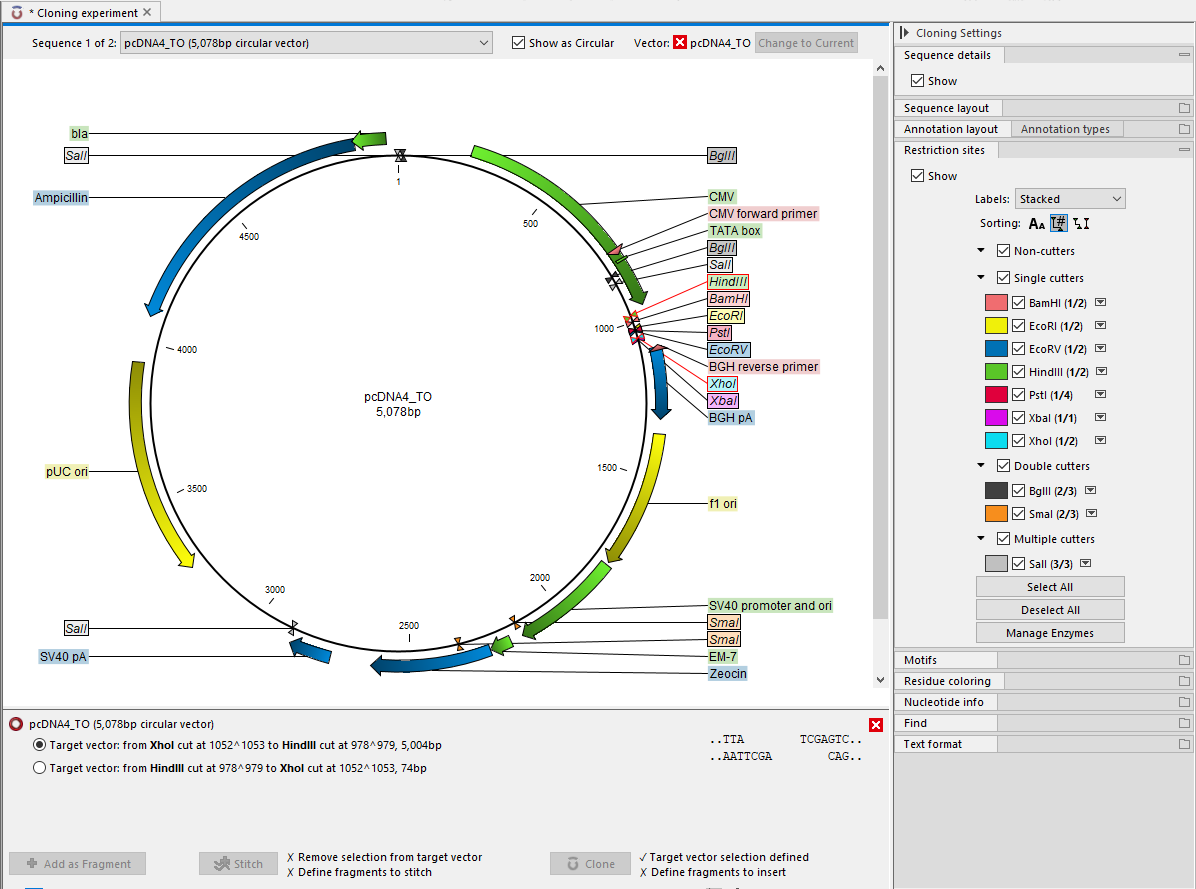Viewport: 1196px width, 889px height.
Task: Choose sort by overhang icon
Action: pyautogui.click(x=1081, y=224)
